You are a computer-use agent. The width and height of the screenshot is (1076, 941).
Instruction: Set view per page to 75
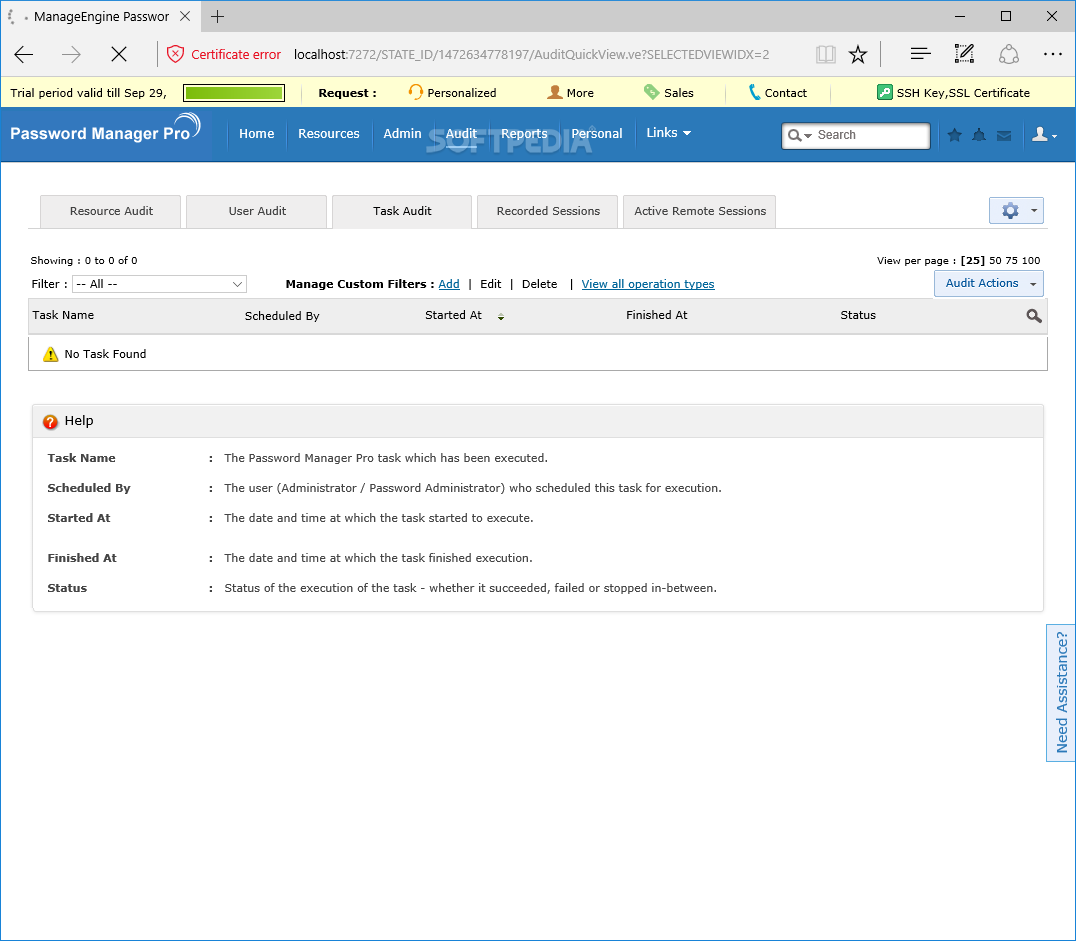1011,261
